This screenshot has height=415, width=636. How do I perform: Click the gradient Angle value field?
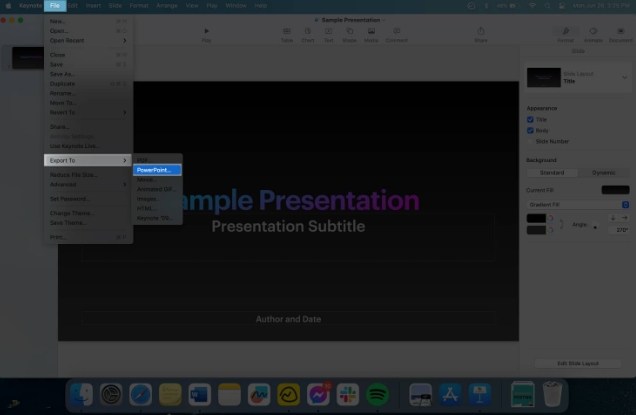pos(619,230)
